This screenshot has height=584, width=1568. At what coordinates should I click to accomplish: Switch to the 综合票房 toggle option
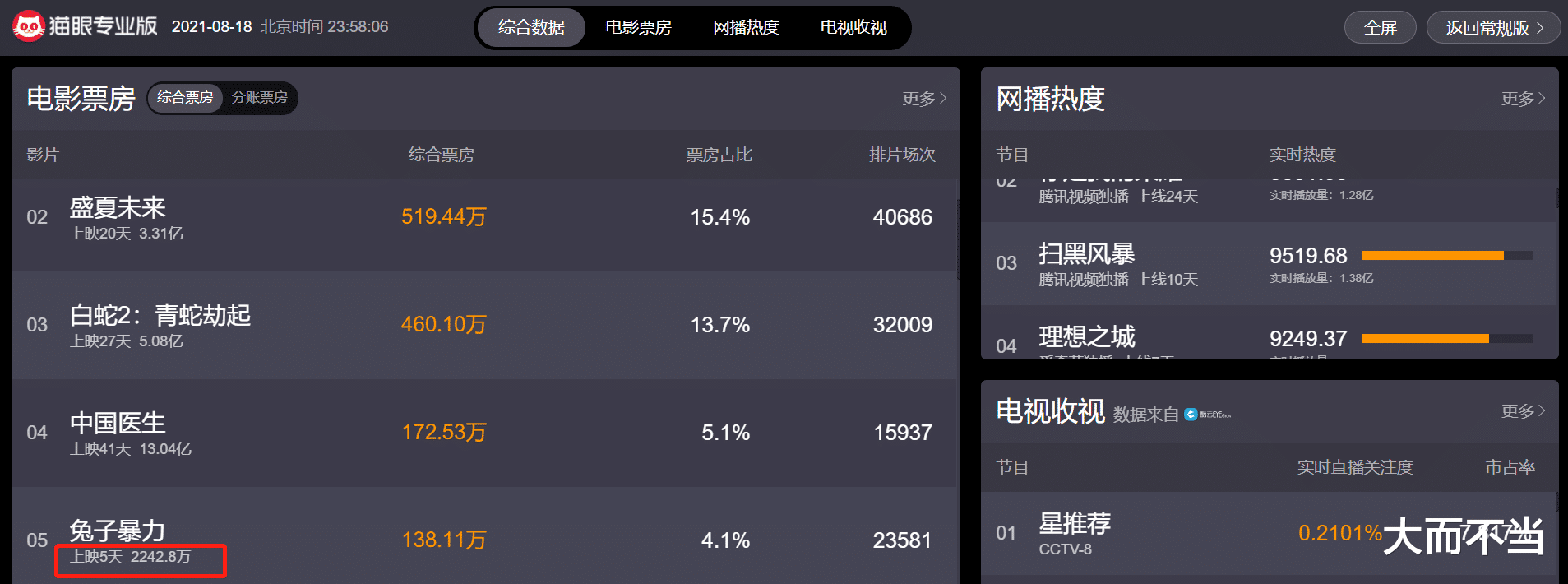pos(185,98)
